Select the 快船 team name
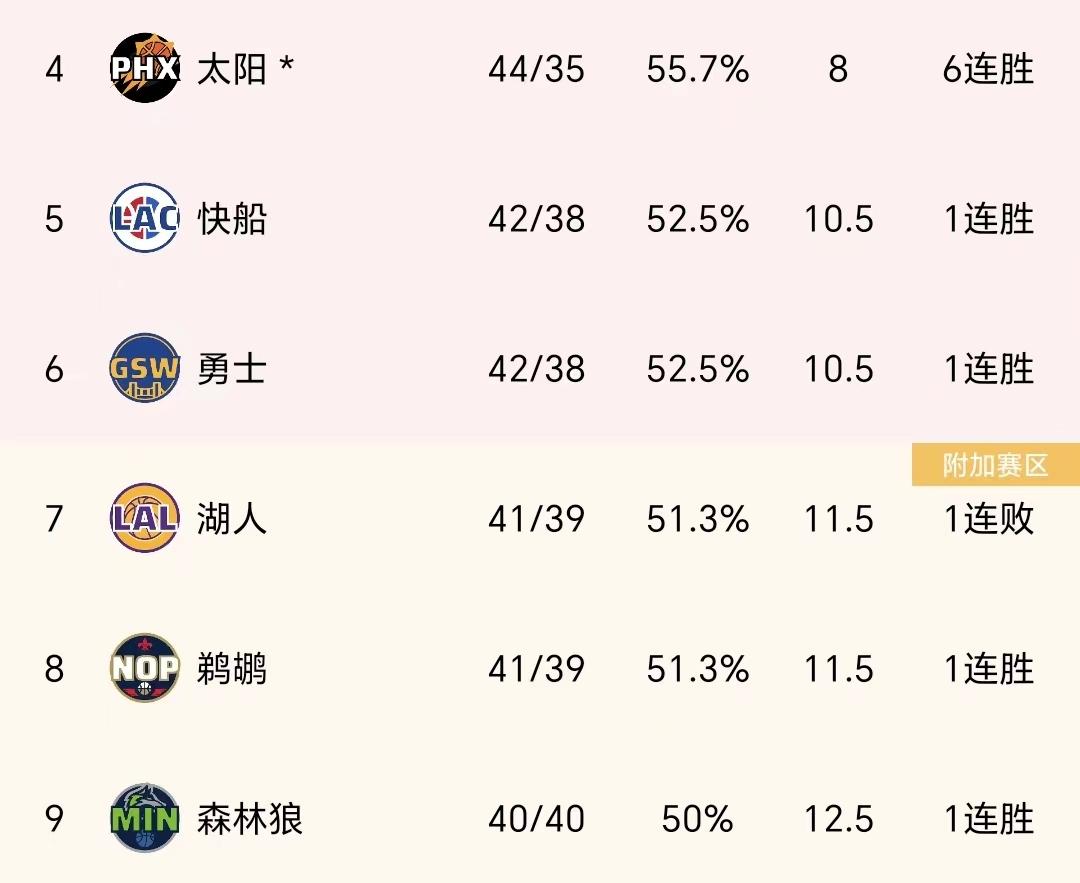 click(232, 219)
